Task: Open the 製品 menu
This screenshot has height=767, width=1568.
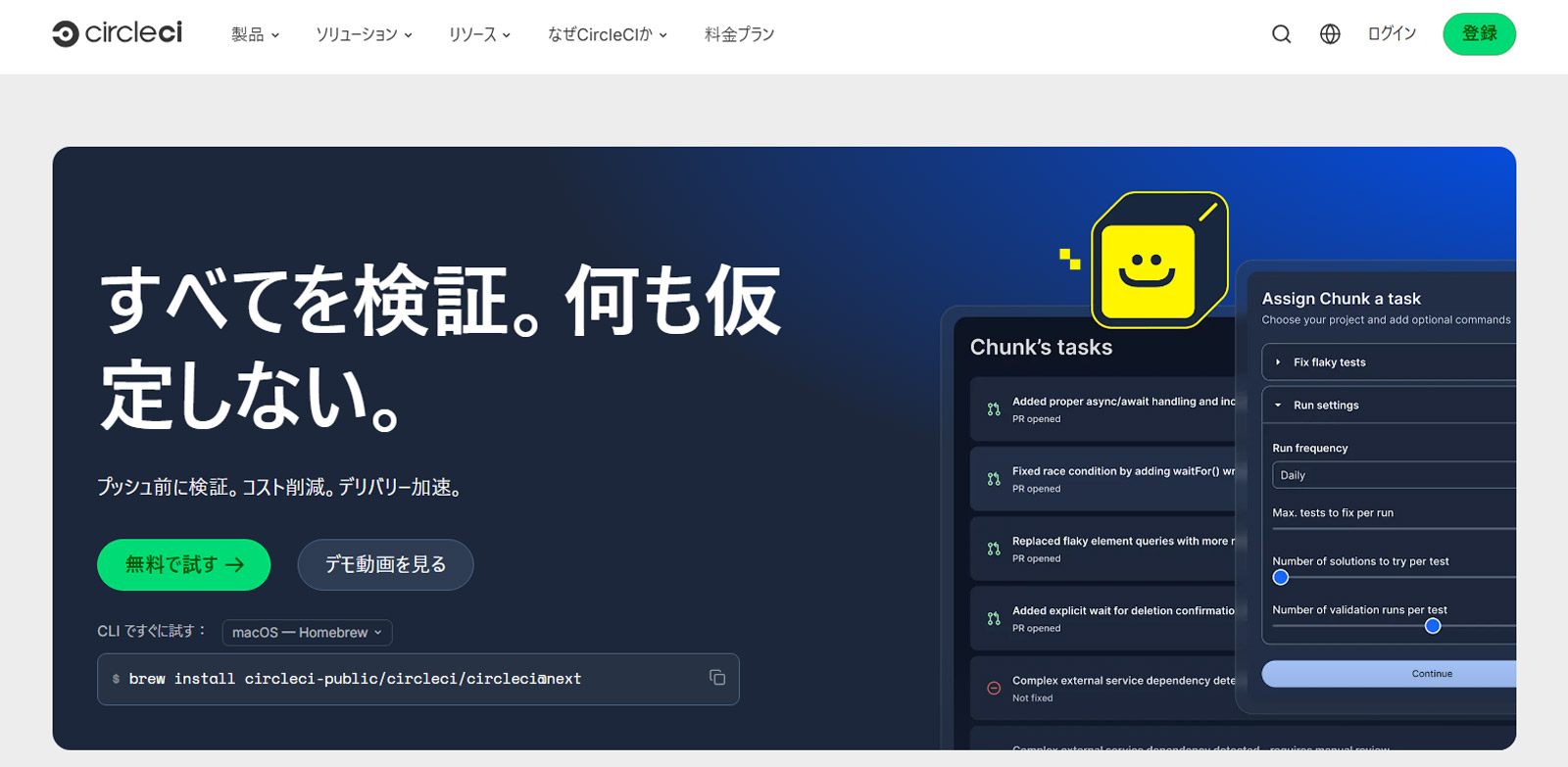Action: coord(255,34)
